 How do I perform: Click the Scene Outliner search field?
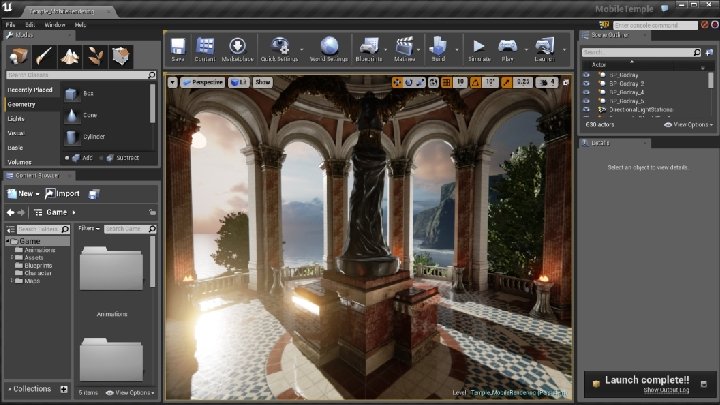click(641, 52)
